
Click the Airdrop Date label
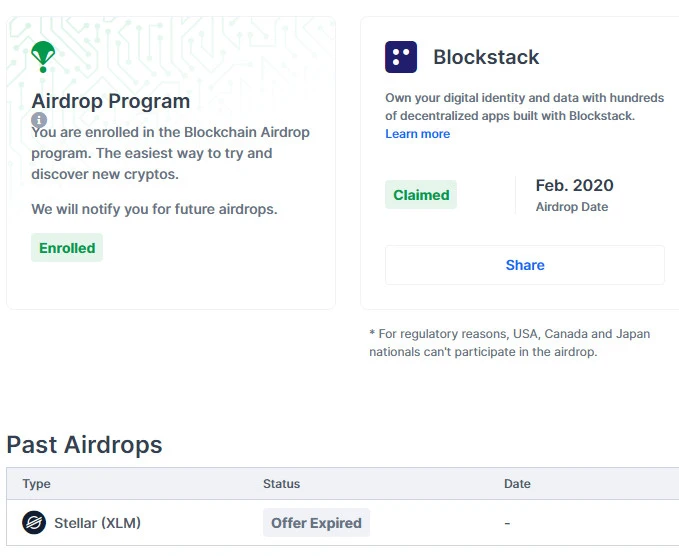[x=572, y=207]
